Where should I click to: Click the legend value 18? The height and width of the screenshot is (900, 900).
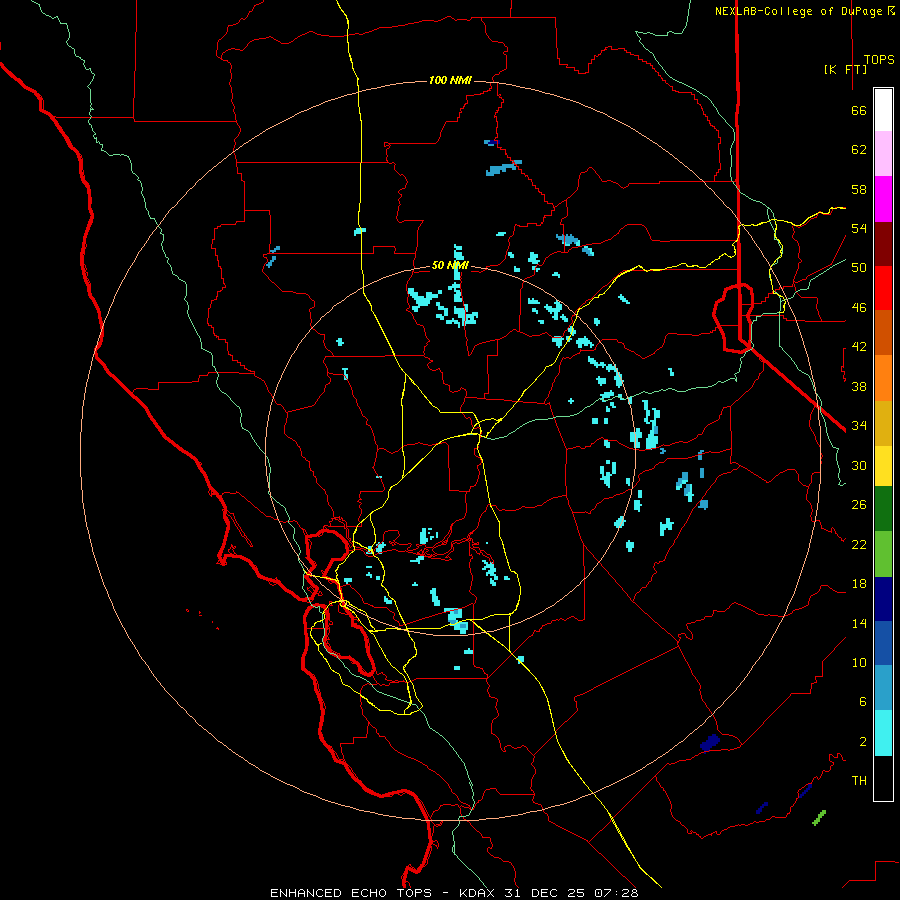(859, 584)
